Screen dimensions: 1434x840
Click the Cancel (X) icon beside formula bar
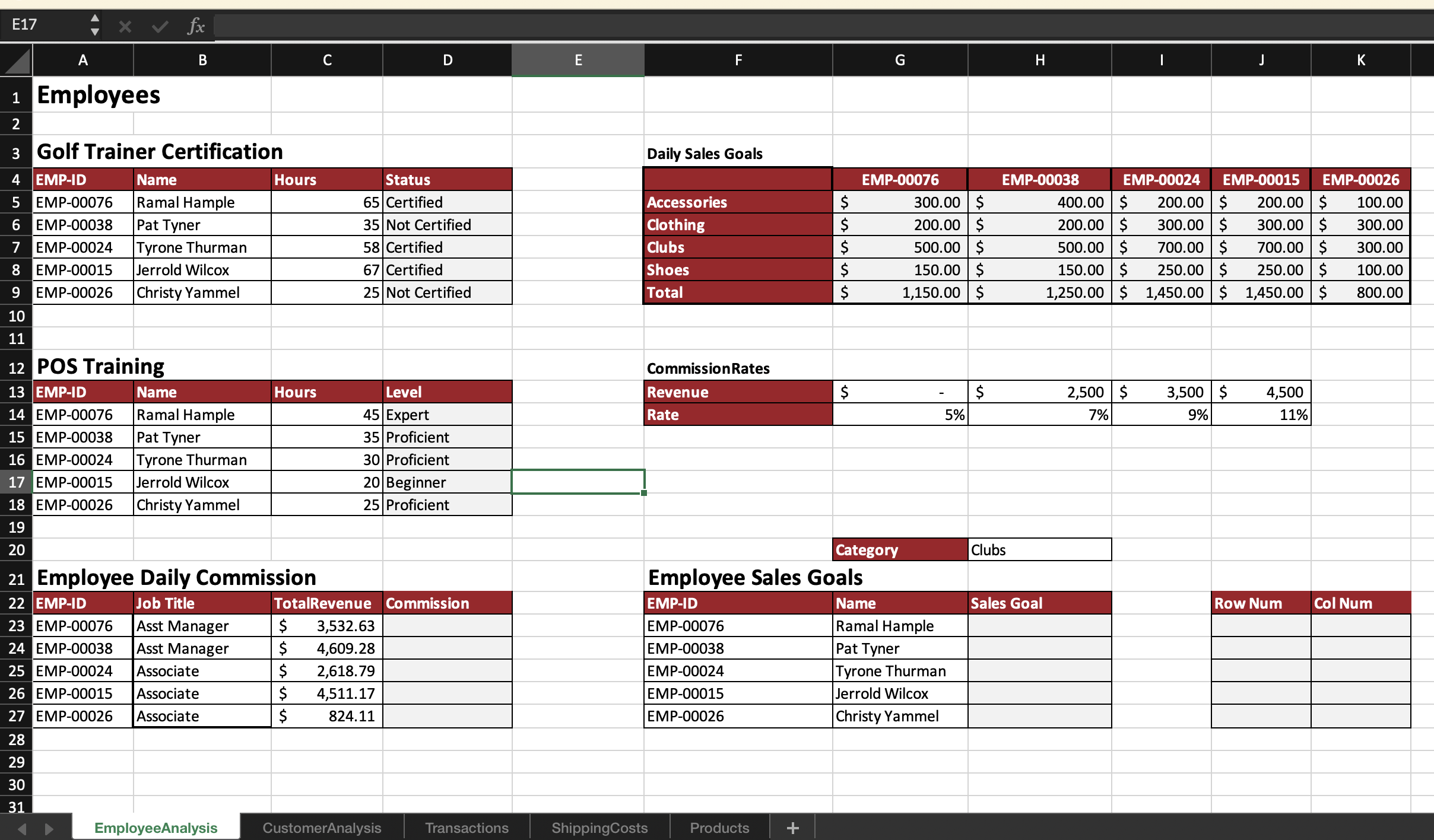click(124, 26)
